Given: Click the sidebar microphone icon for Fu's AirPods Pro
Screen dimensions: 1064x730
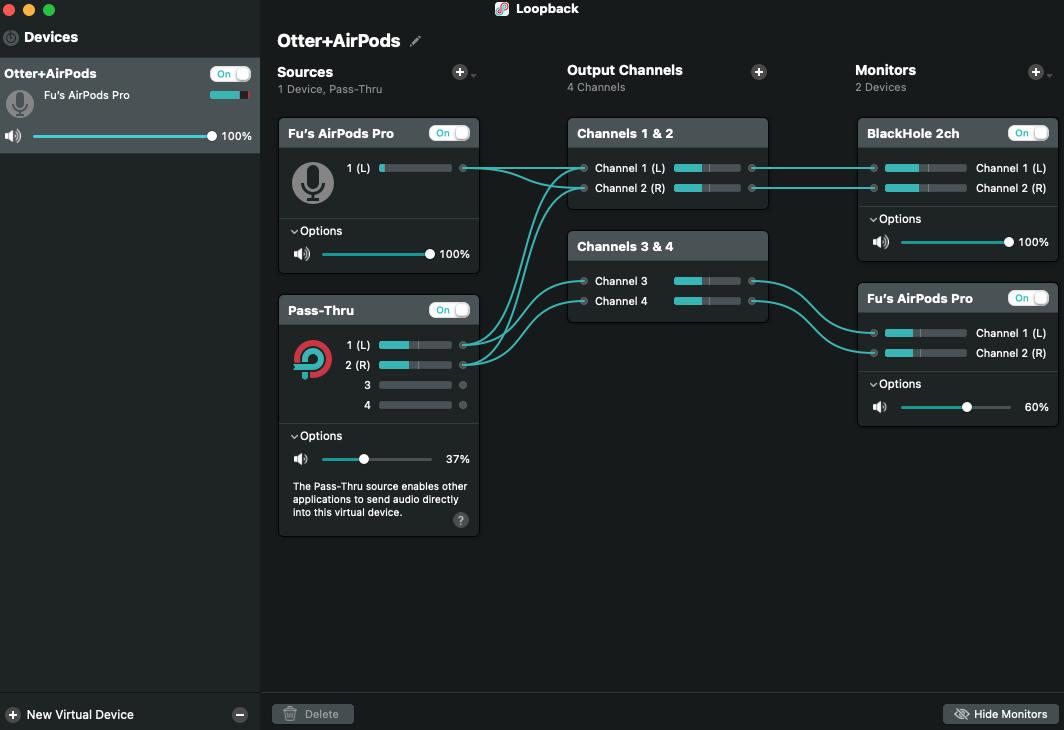Looking at the screenshot, I should (20, 104).
